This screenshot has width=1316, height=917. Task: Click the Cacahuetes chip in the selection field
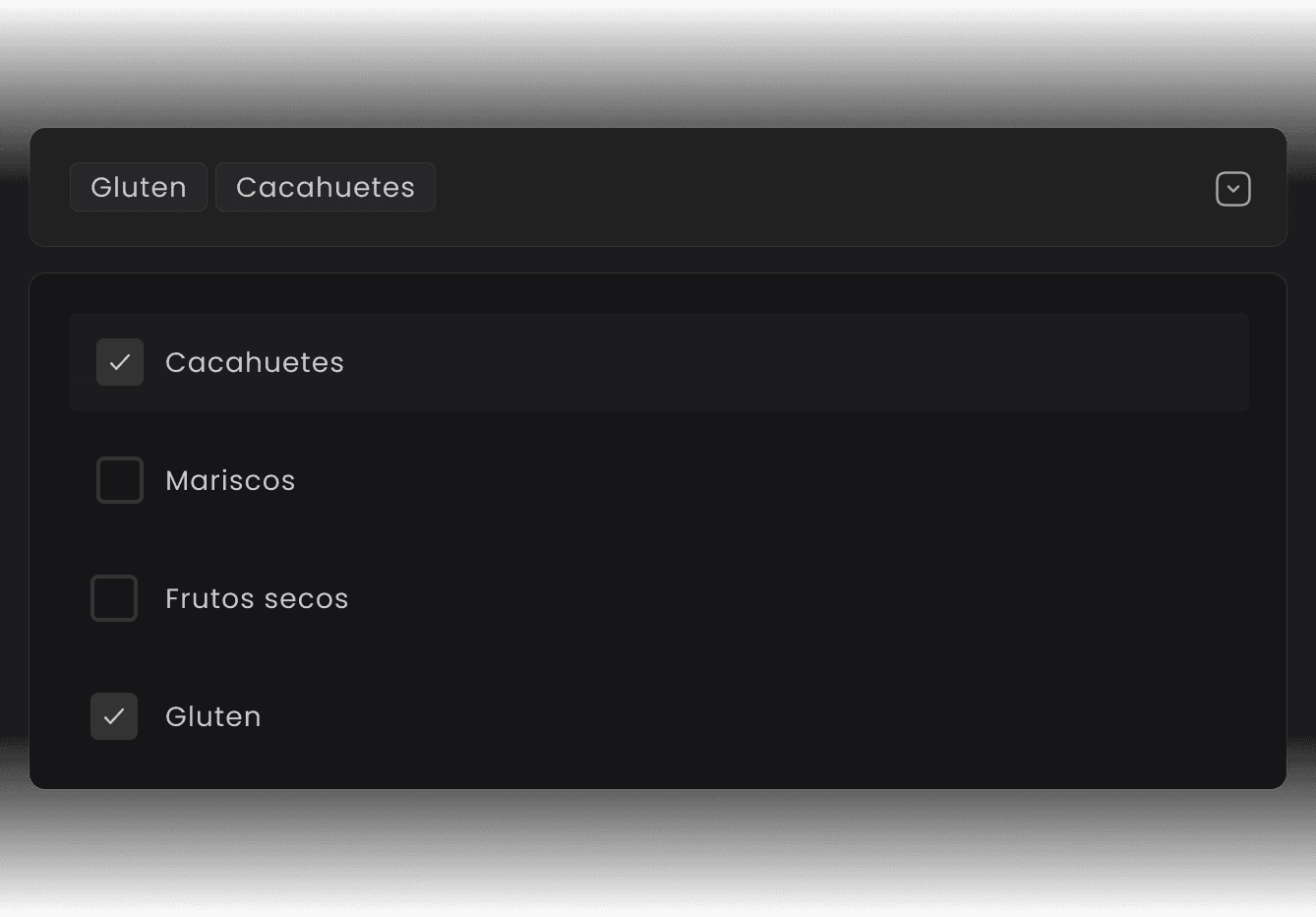point(326,187)
